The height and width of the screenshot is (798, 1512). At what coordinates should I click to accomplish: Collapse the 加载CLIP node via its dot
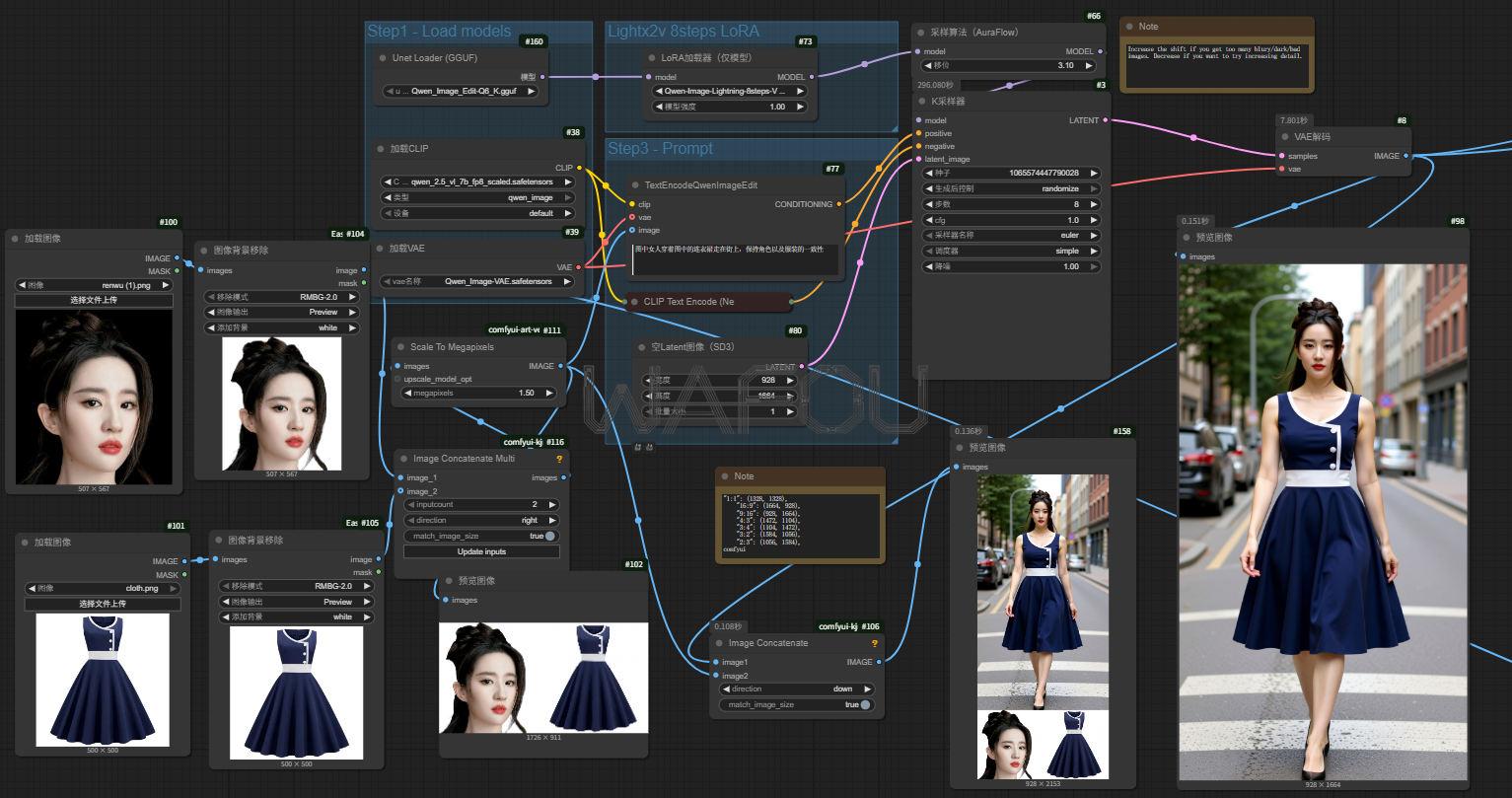point(381,149)
